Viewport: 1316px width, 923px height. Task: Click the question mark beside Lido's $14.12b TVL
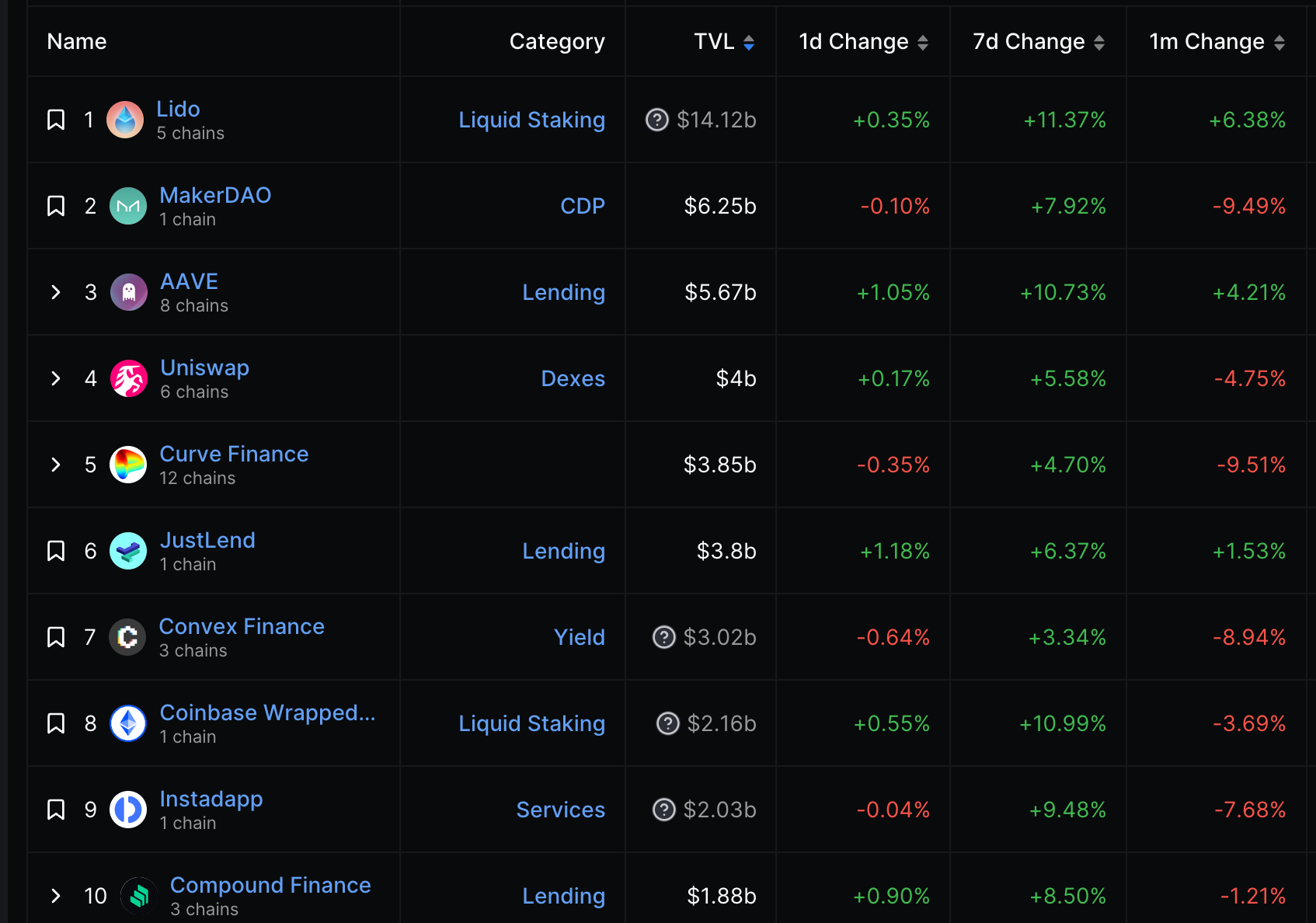click(657, 120)
